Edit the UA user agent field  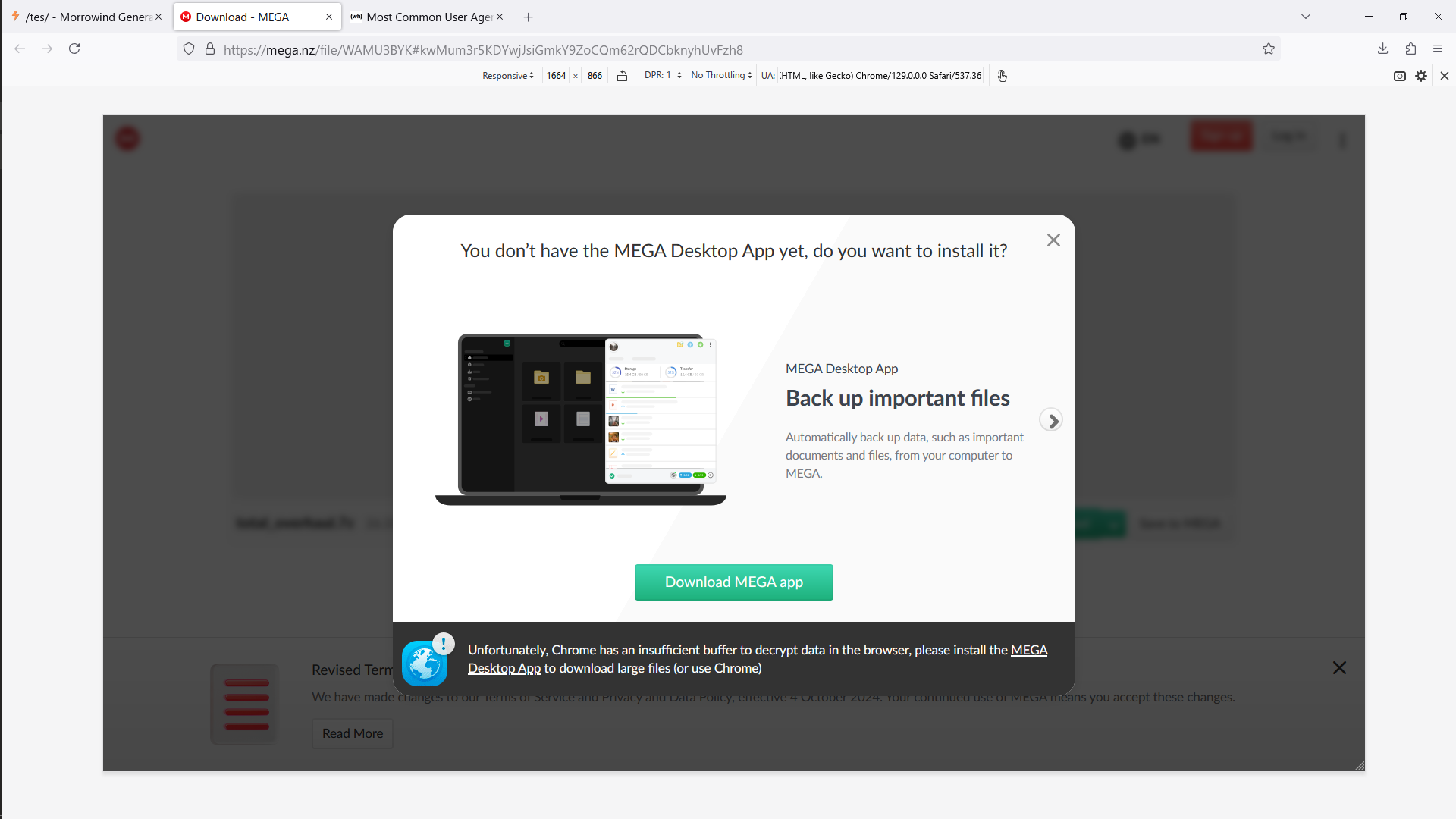pos(880,76)
